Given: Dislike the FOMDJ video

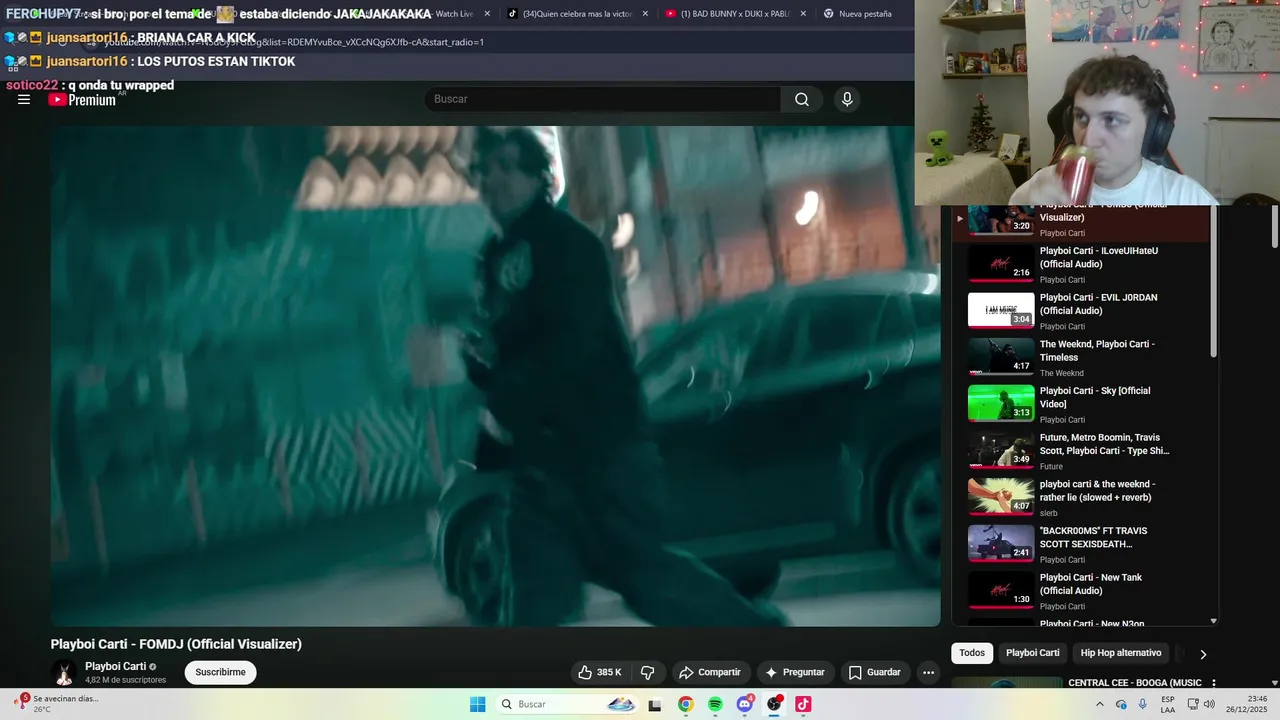Looking at the screenshot, I should 647,672.
